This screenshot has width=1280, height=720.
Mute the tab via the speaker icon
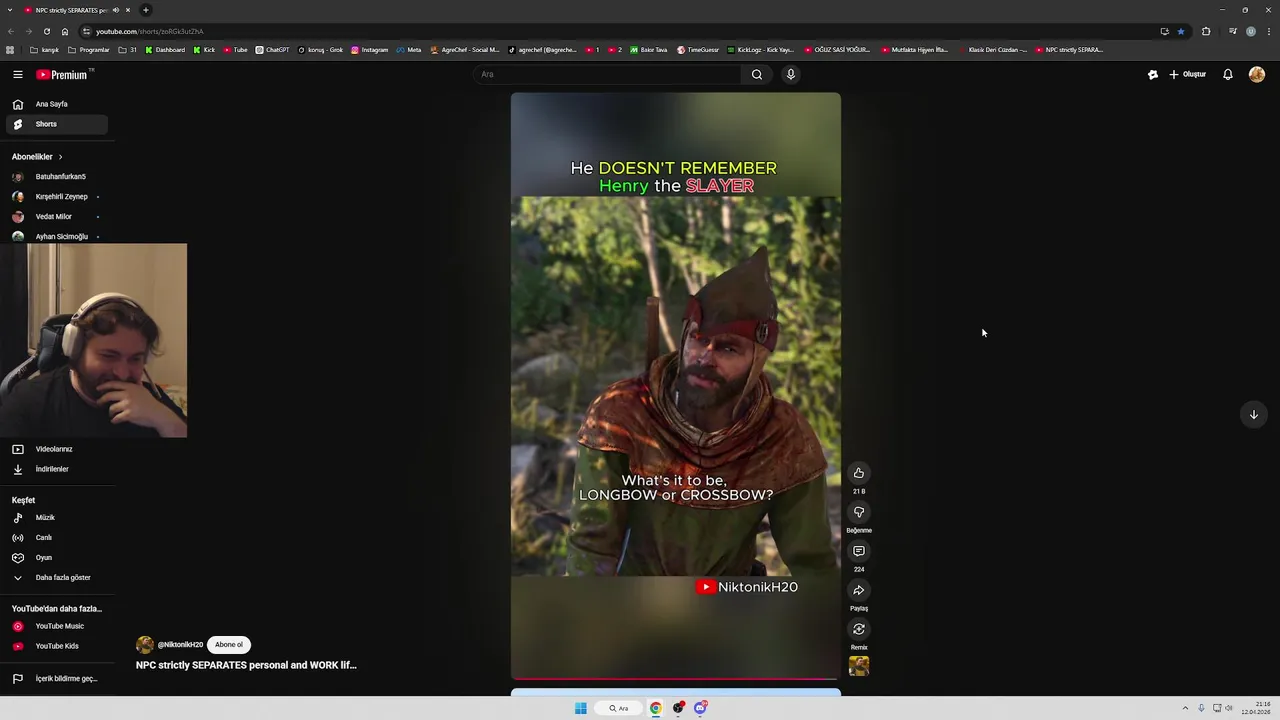pyautogui.click(x=116, y=10)
